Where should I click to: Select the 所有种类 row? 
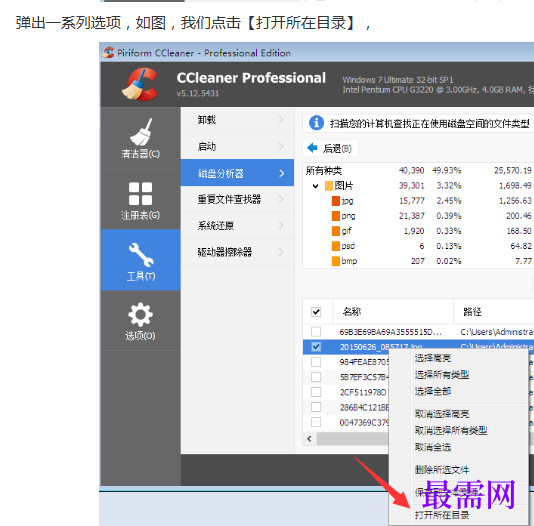418,171
